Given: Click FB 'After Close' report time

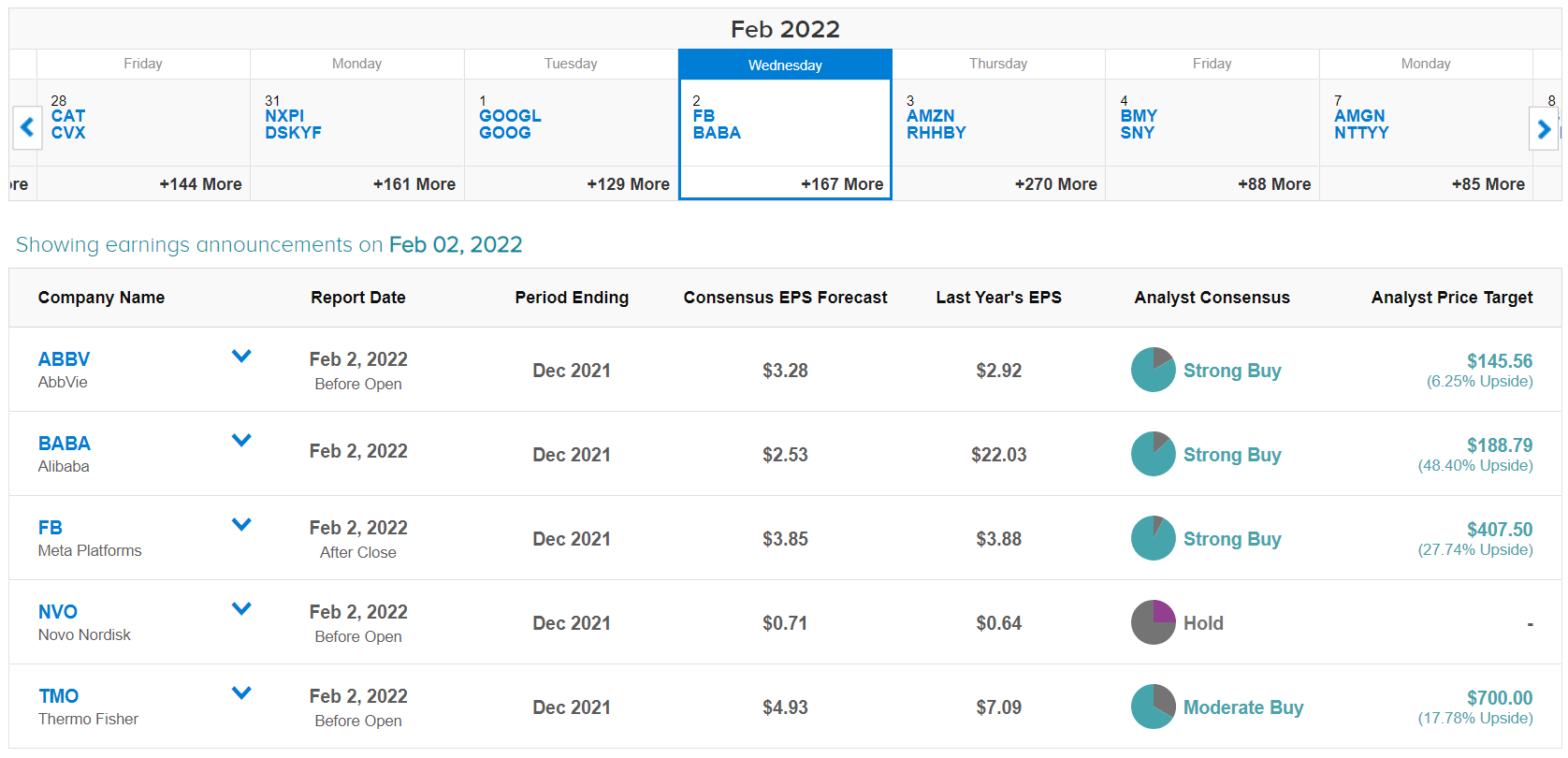Looking at the screenshot, I should click(358, 553).
